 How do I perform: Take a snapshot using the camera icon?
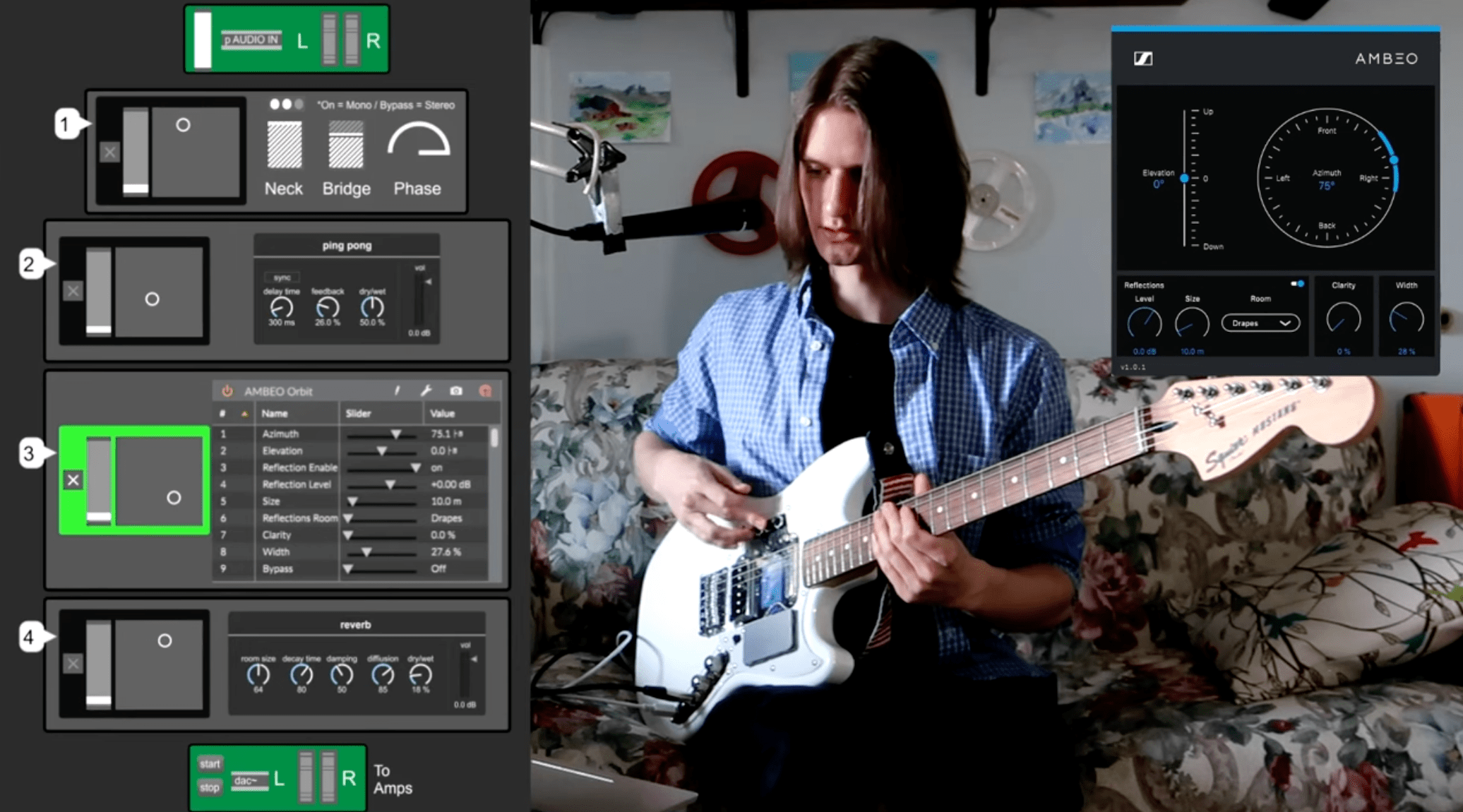point(457,392)
